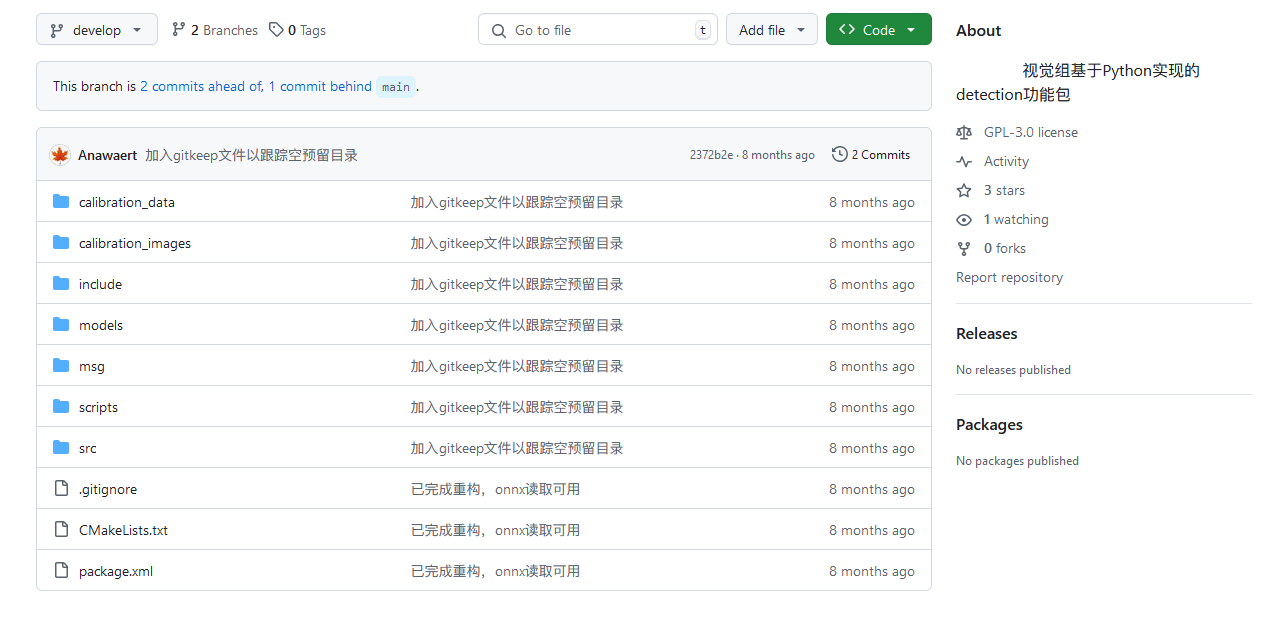The height and width of the screenshot is (617, 1264).
Task: Click the calibration_data folder icon
Action: click(61, 202)
